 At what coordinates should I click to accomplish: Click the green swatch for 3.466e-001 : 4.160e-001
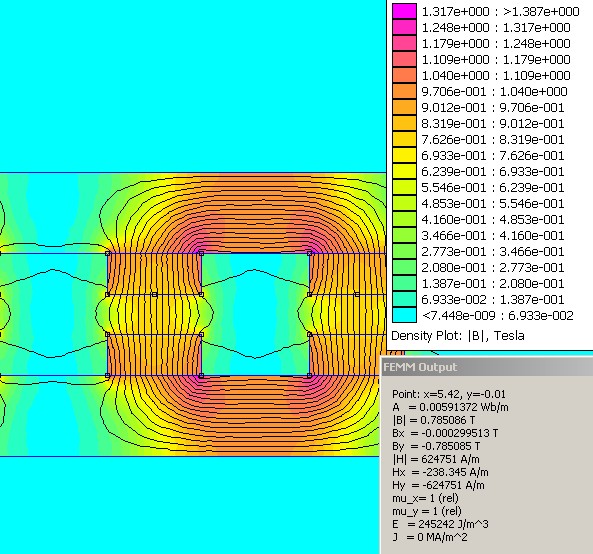[x=404, y=235]
